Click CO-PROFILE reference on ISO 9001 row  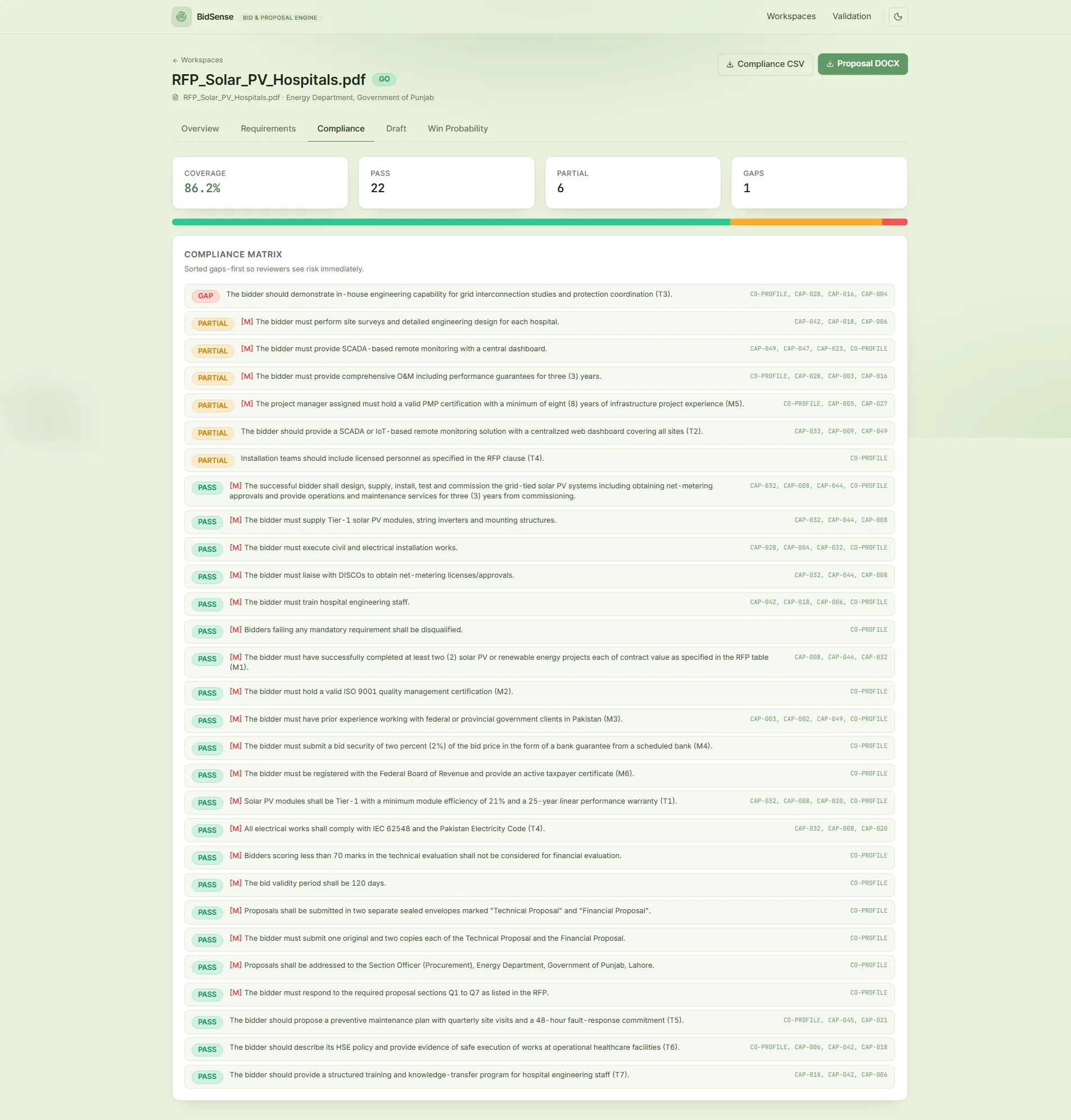[869, 692]
